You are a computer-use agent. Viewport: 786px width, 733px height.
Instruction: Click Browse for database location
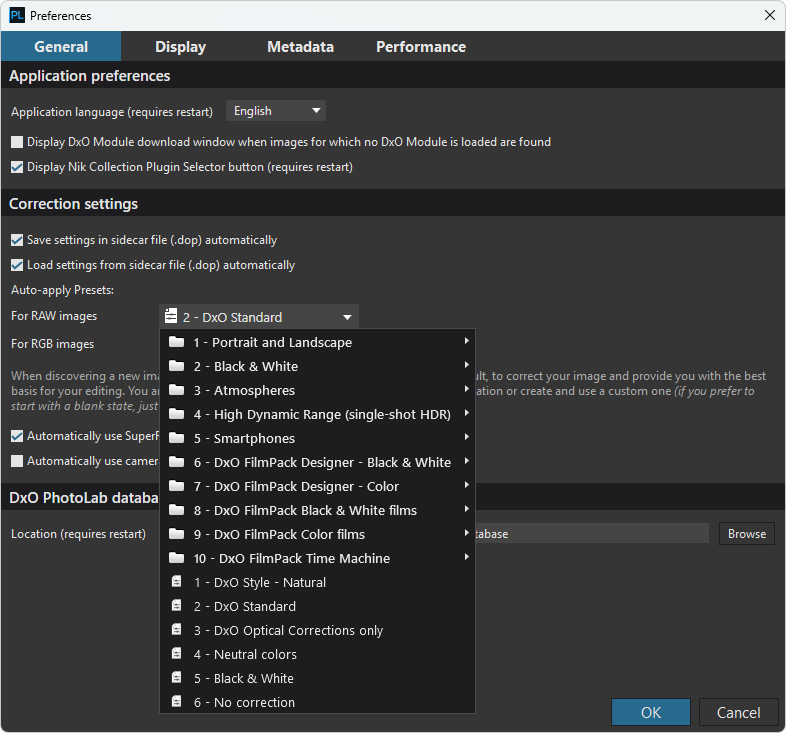pos(746,533)
